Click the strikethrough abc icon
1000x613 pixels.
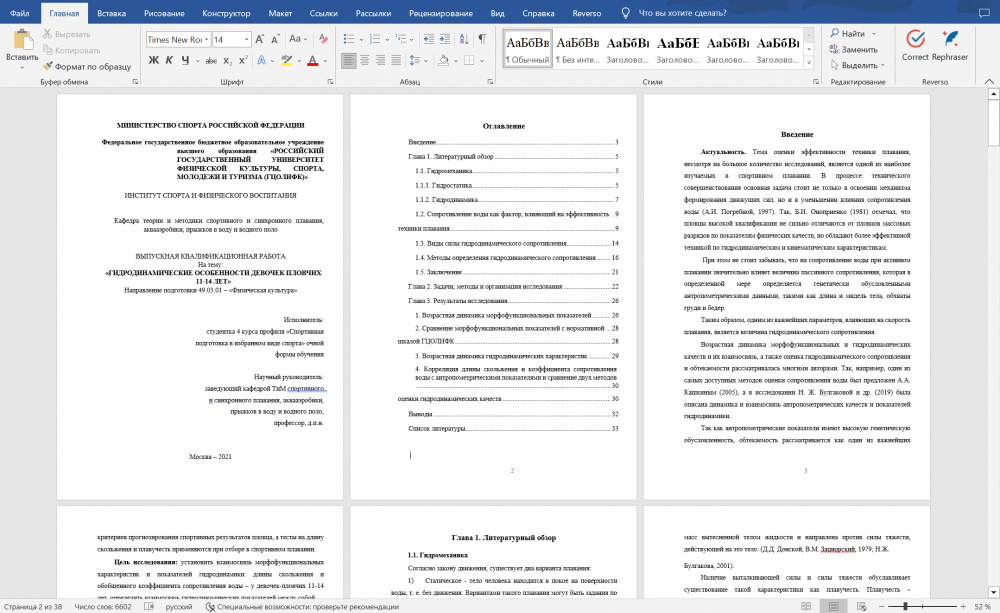pyautogui.click(x=210, y=61)
